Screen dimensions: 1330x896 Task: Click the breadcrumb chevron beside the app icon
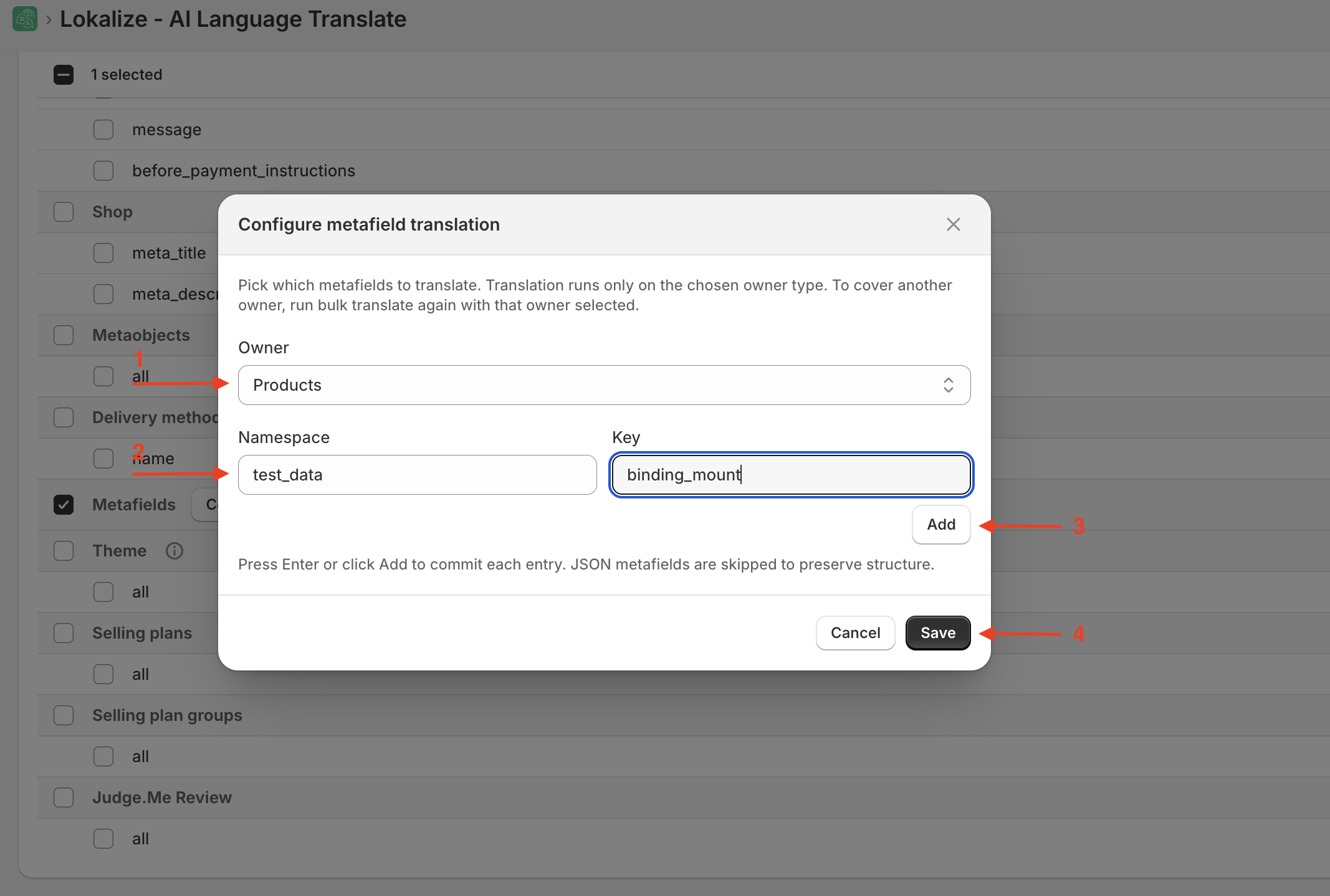49,19
